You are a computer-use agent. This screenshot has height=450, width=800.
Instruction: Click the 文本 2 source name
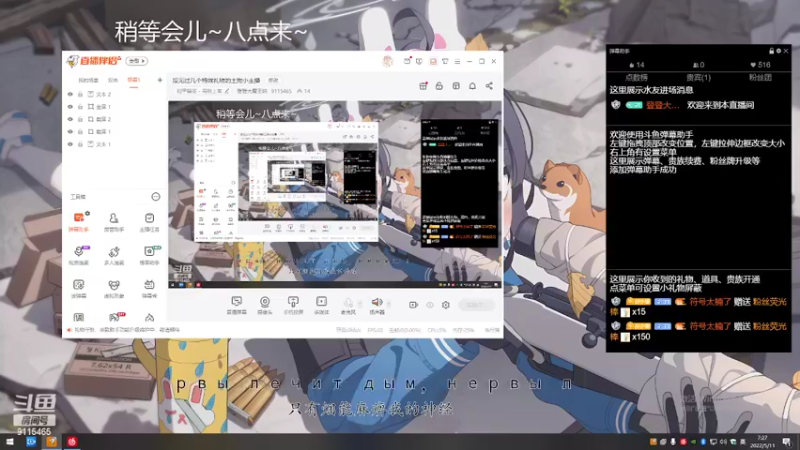pyautogui.click(x=103, y=94)
